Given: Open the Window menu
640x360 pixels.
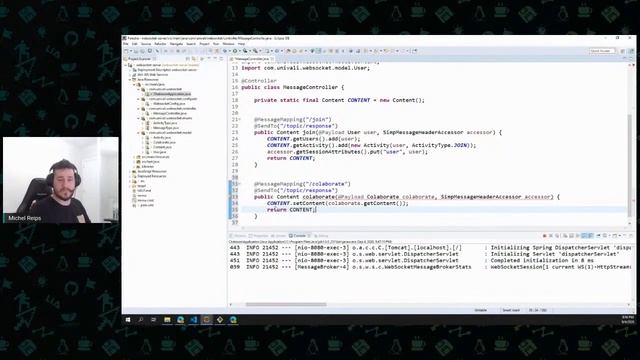Looking at the screenshot, I should (229, 44).
